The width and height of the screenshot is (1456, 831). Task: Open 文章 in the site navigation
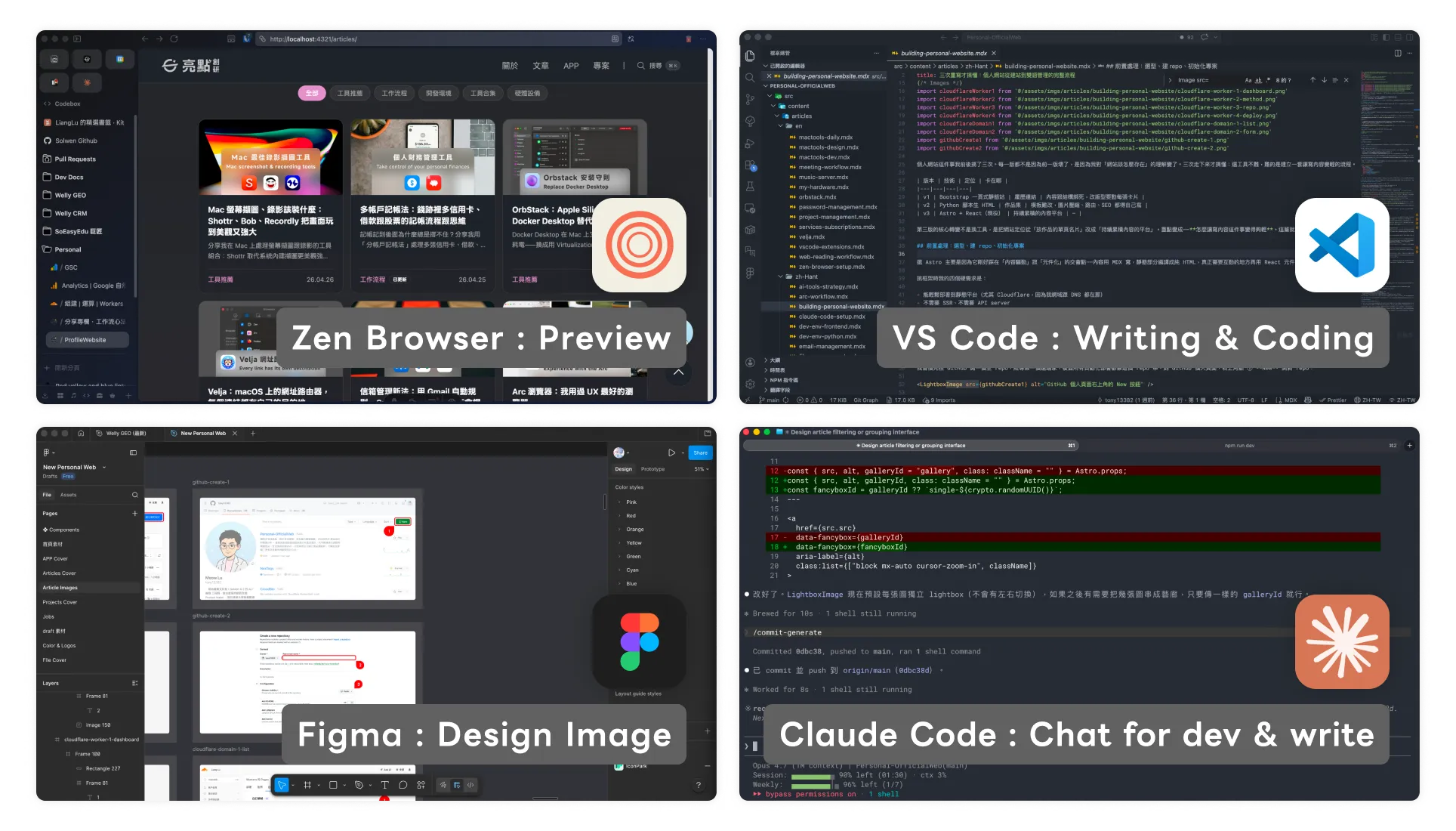pos(541,66)
